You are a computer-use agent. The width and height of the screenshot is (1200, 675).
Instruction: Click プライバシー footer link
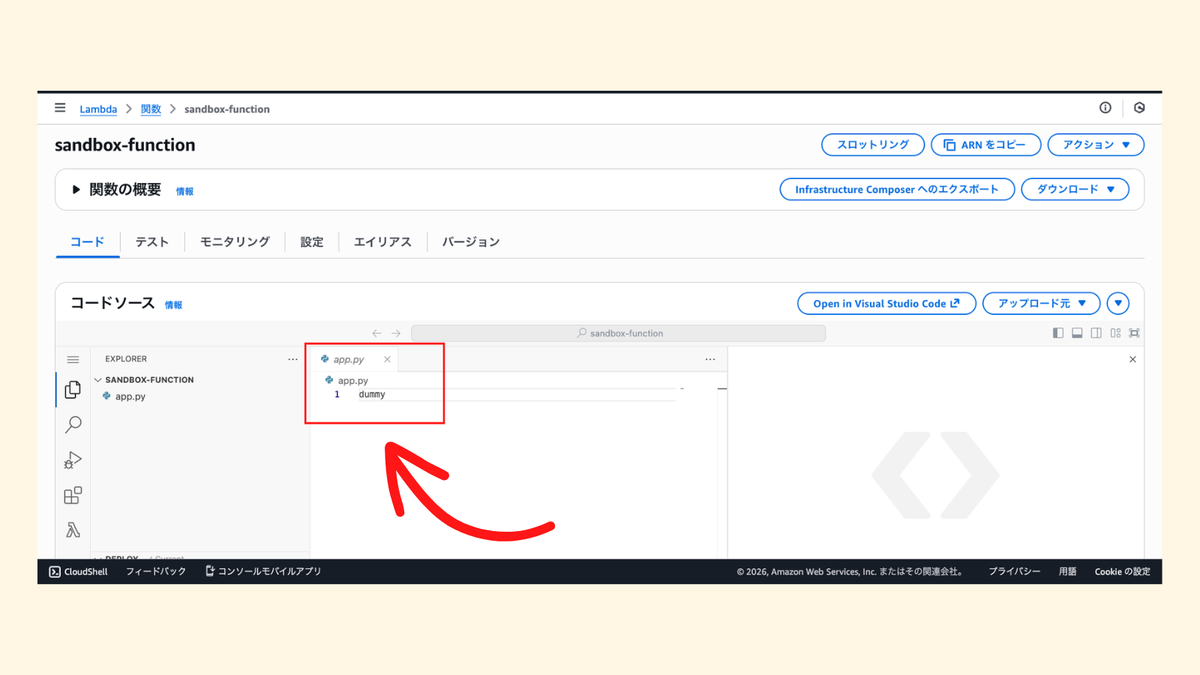1014,572
